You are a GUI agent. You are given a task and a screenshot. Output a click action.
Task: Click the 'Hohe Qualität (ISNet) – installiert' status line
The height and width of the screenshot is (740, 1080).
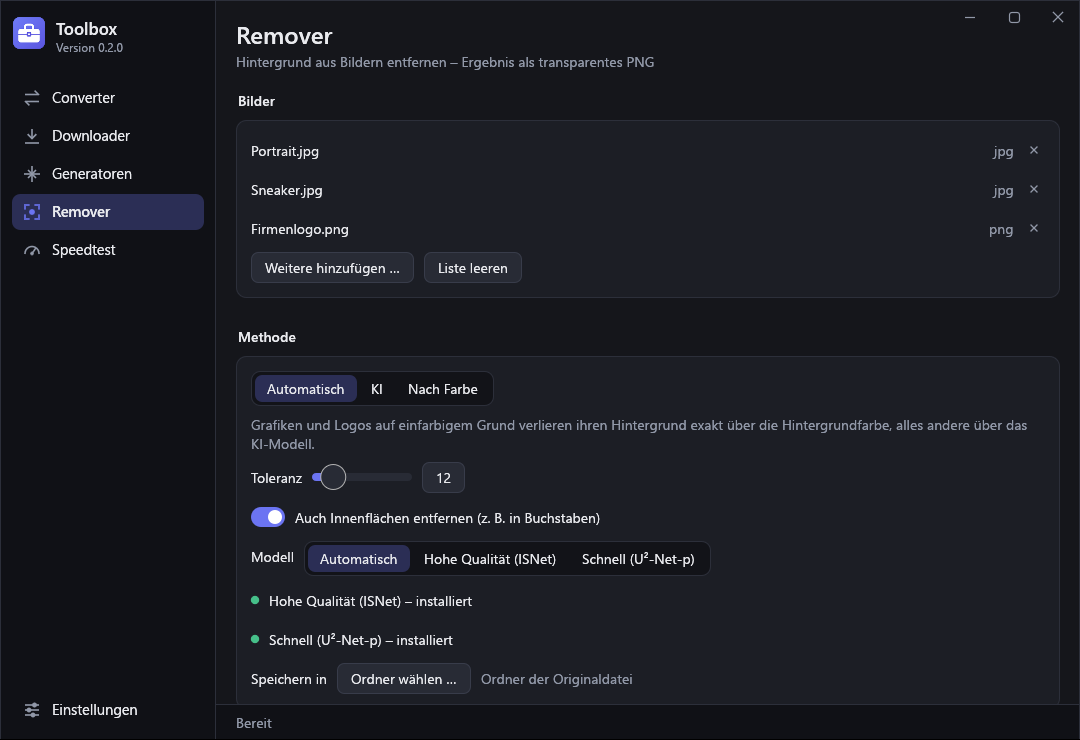362,601
